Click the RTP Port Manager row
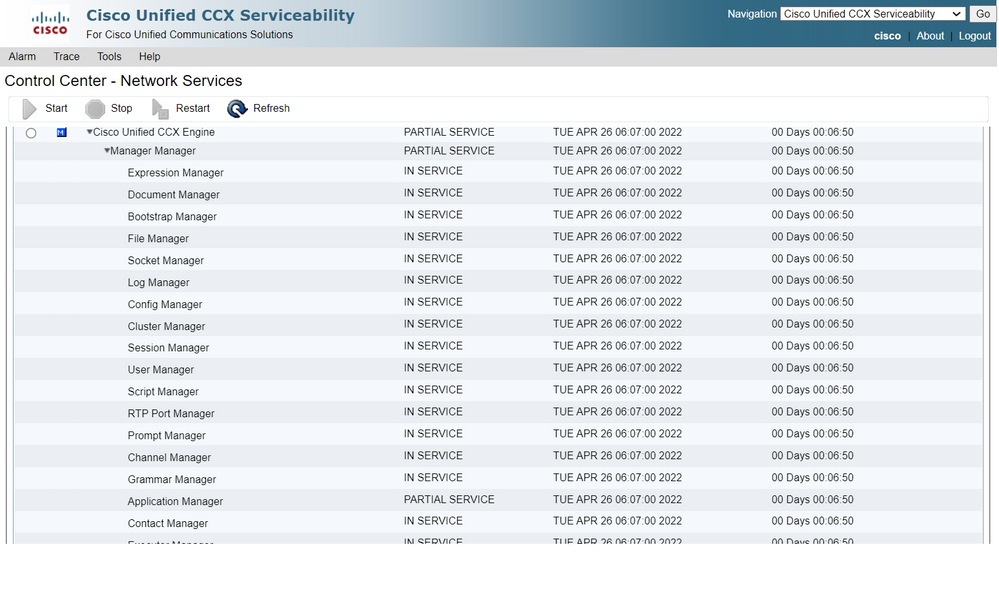 point(498,413)
